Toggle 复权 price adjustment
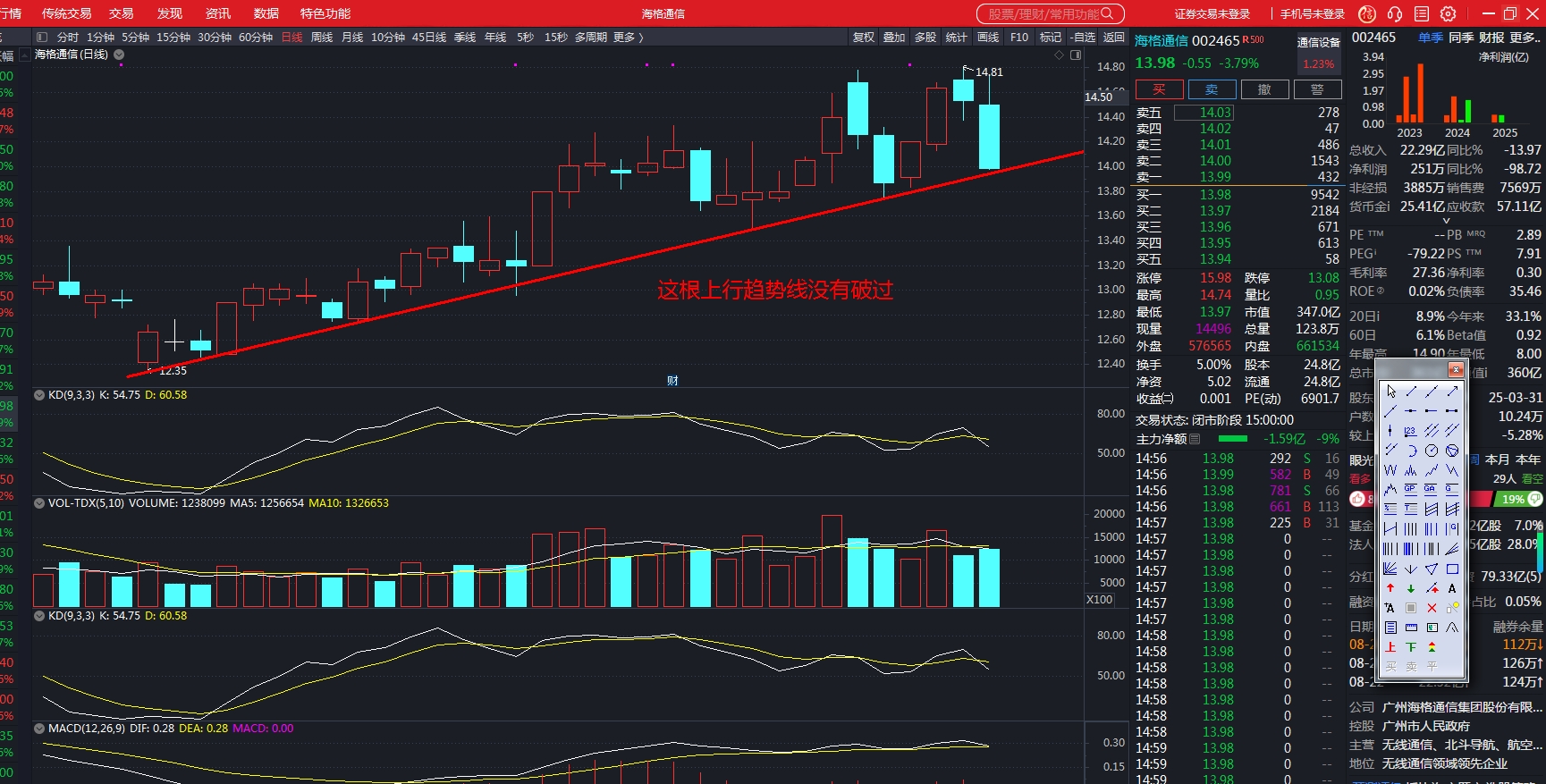The width and height of the screenshot is (1546, 784). coord(864,37)
